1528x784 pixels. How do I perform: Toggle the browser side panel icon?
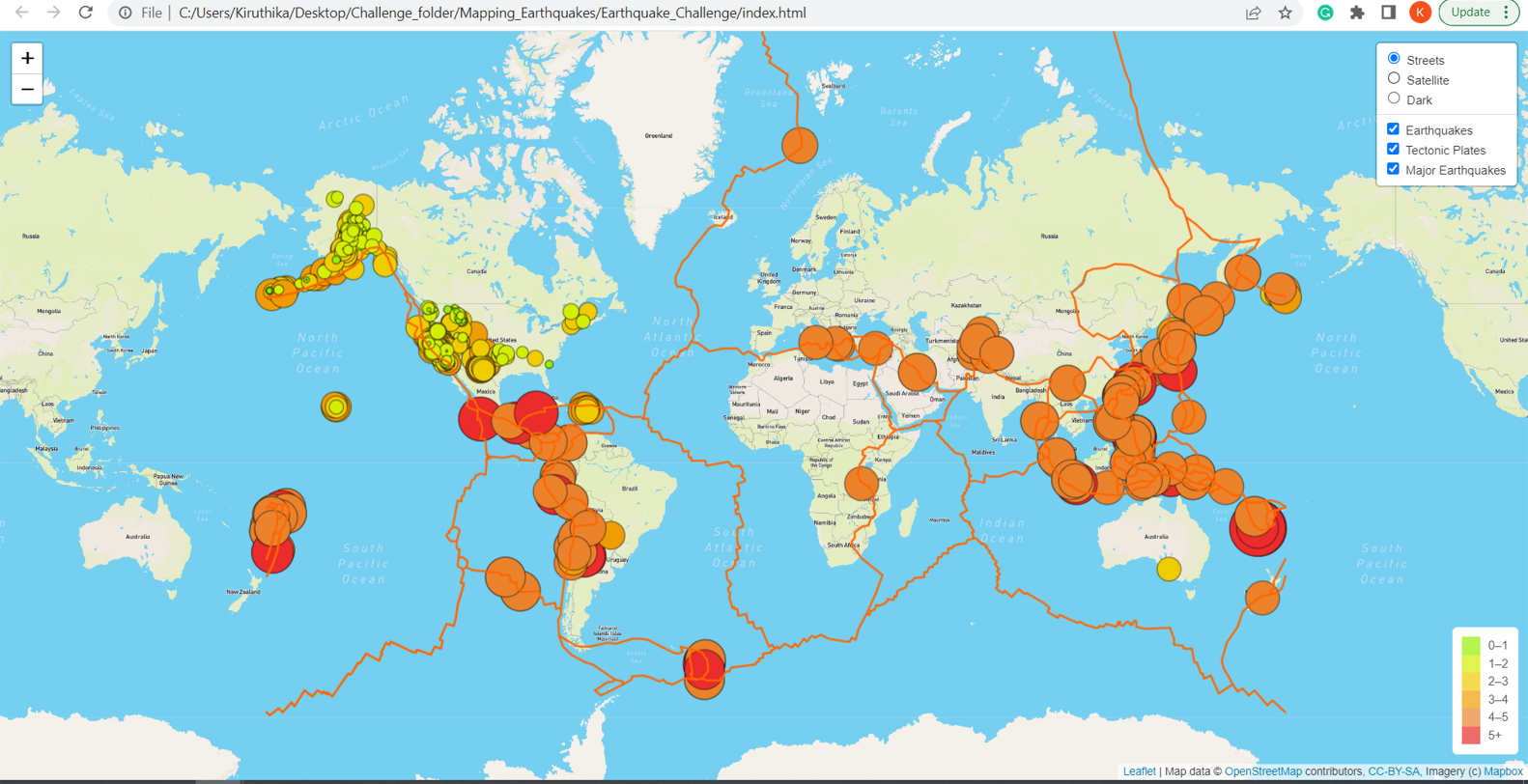pos(1388,13)
